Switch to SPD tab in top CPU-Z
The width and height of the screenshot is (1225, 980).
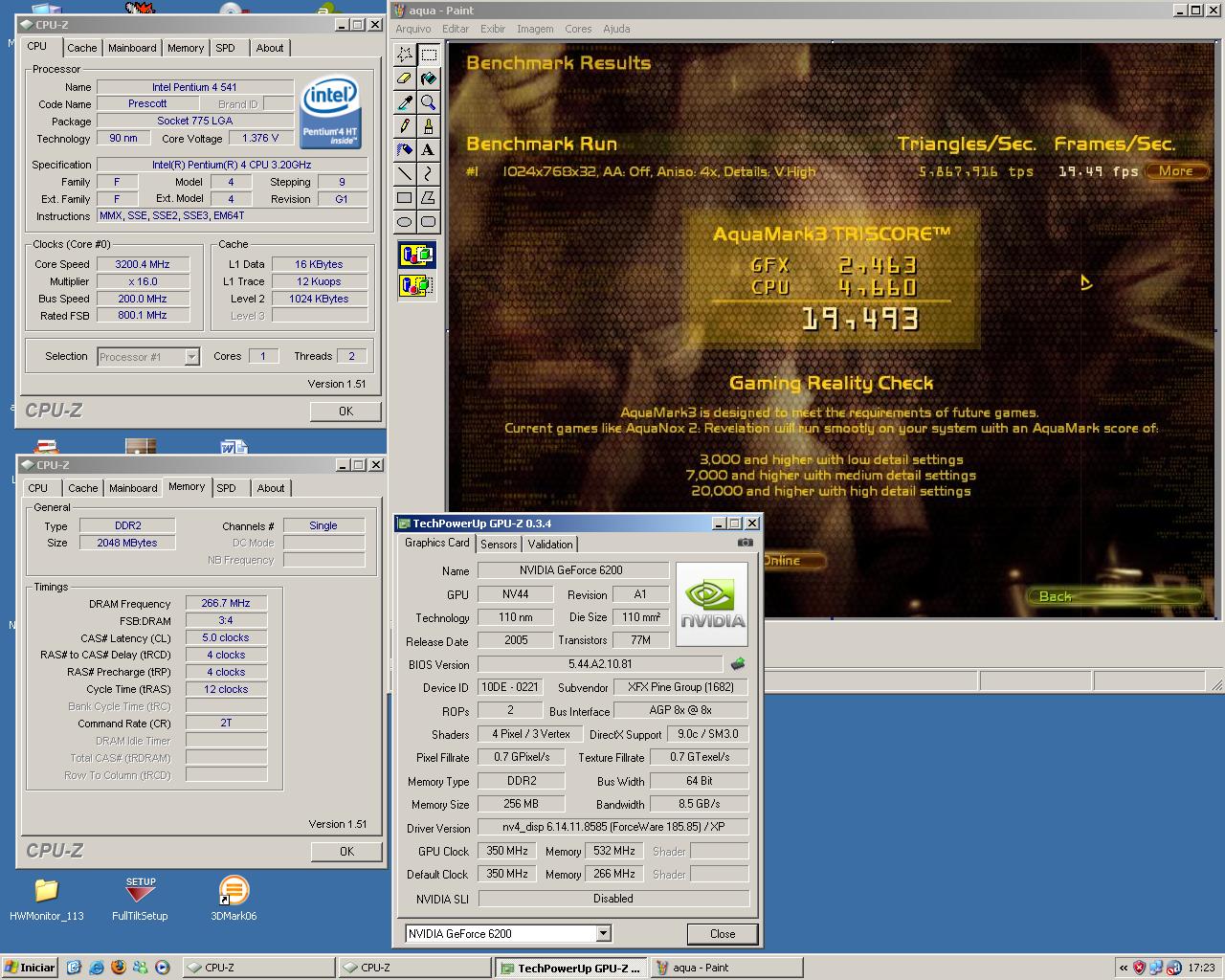(225, 48)
